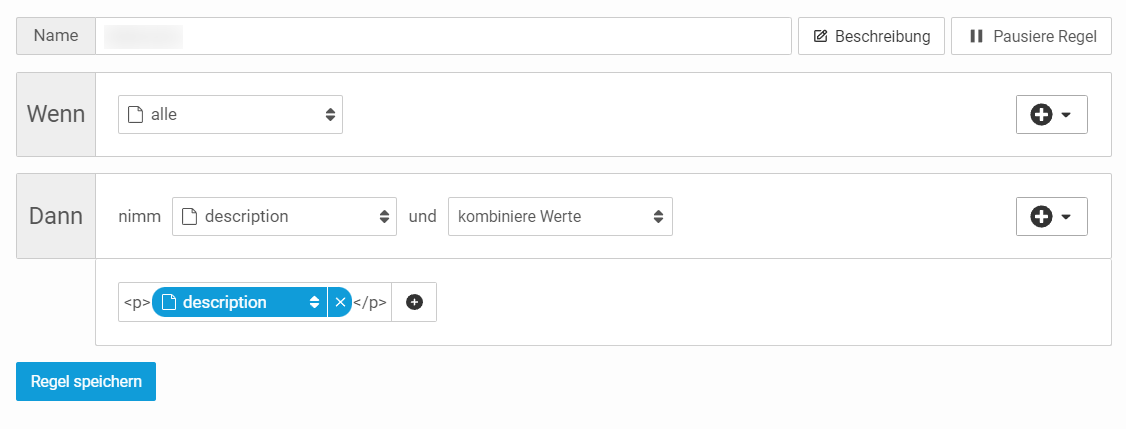Add value with small plus circle icon
The image size is (1126, 429).
pyautogui.click(x=414, y=303)
